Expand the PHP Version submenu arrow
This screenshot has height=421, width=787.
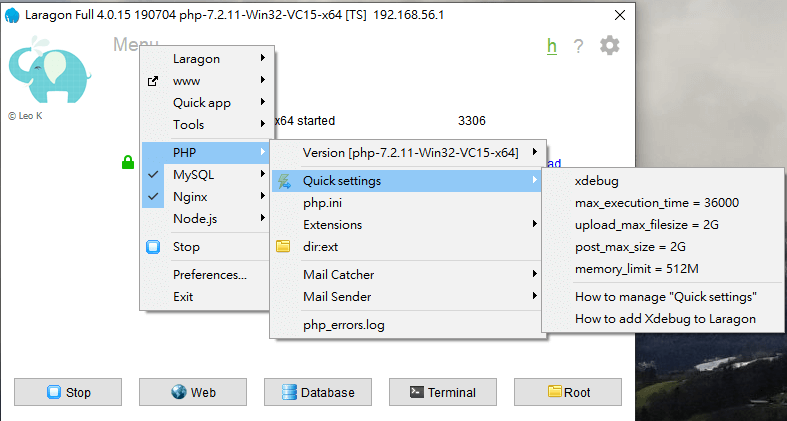[535, 152]
